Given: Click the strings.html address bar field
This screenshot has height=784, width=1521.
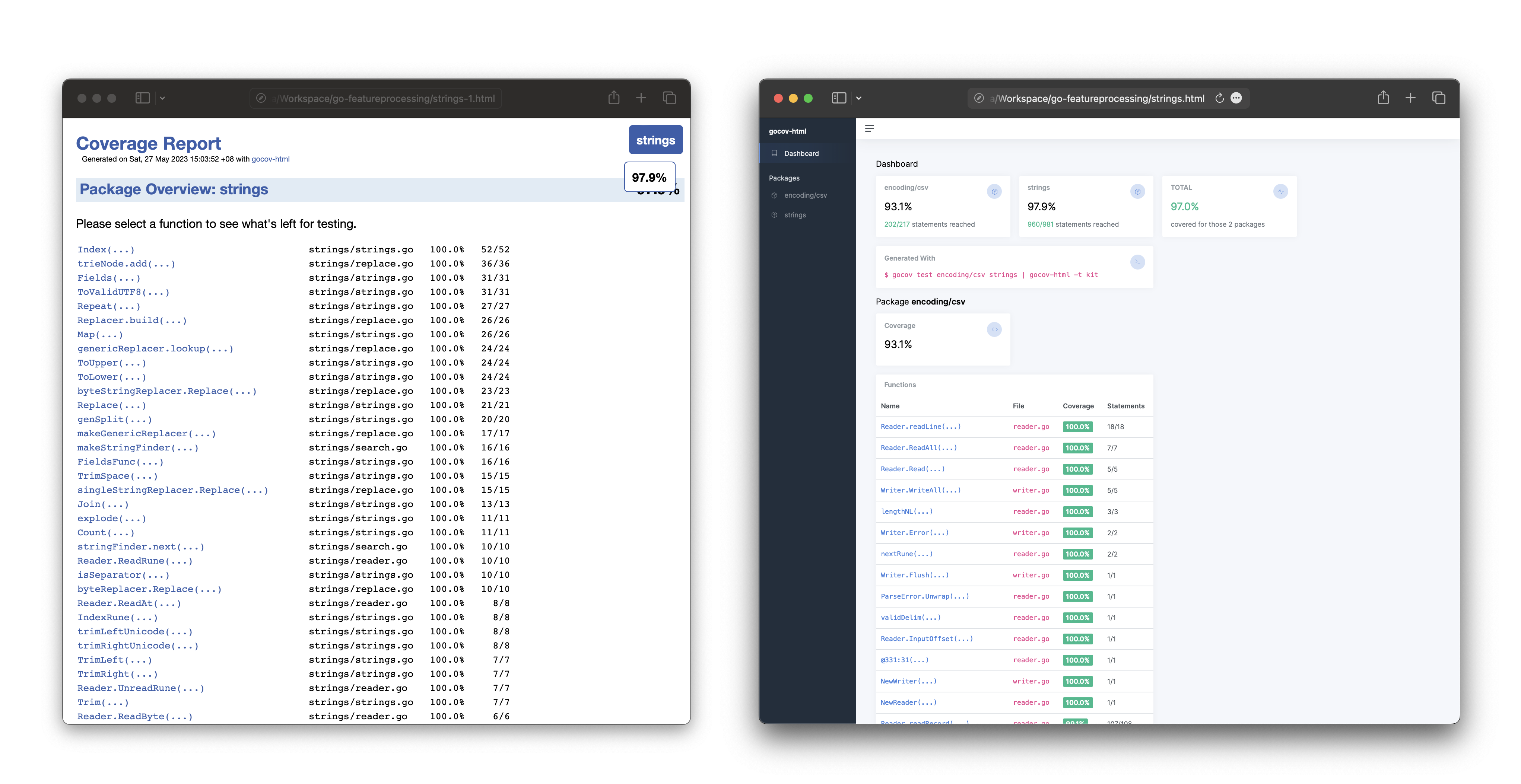Looking at the screenshot, I should point(1098,99).
